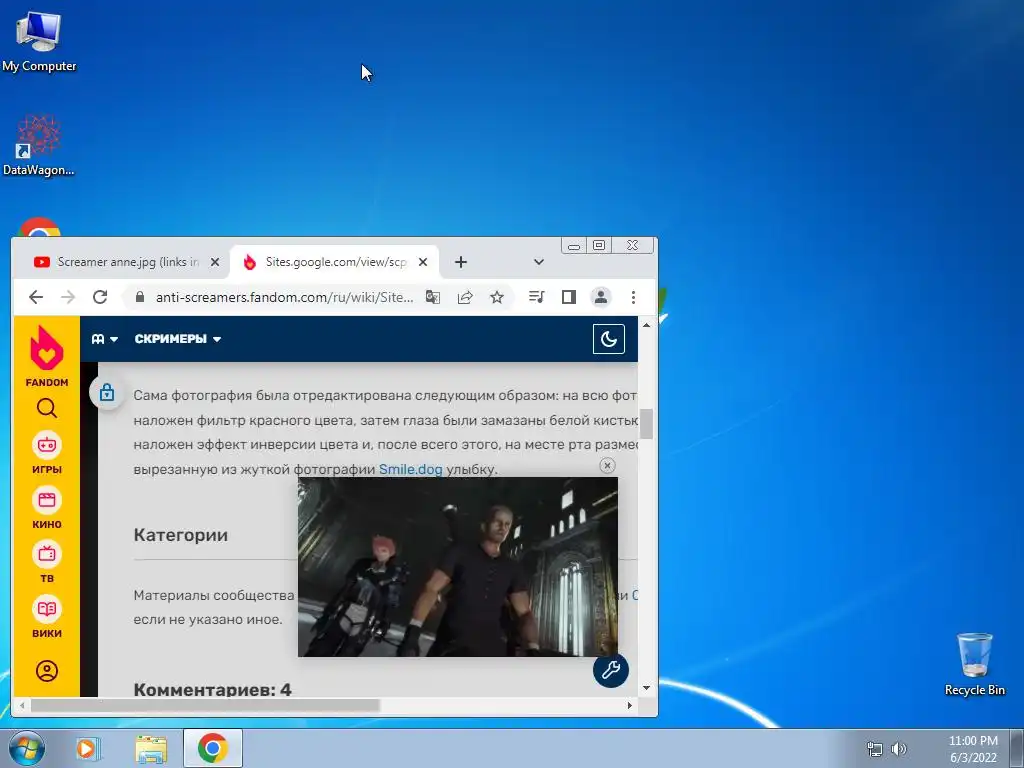
Task: Open the network tray icon
Action: (874, 749)
